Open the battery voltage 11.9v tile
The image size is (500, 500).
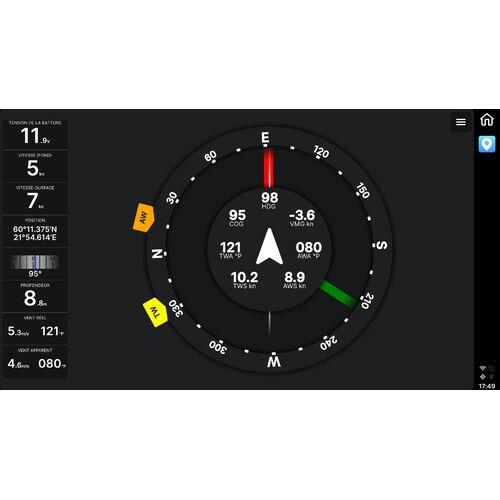[x=35, y=134]
